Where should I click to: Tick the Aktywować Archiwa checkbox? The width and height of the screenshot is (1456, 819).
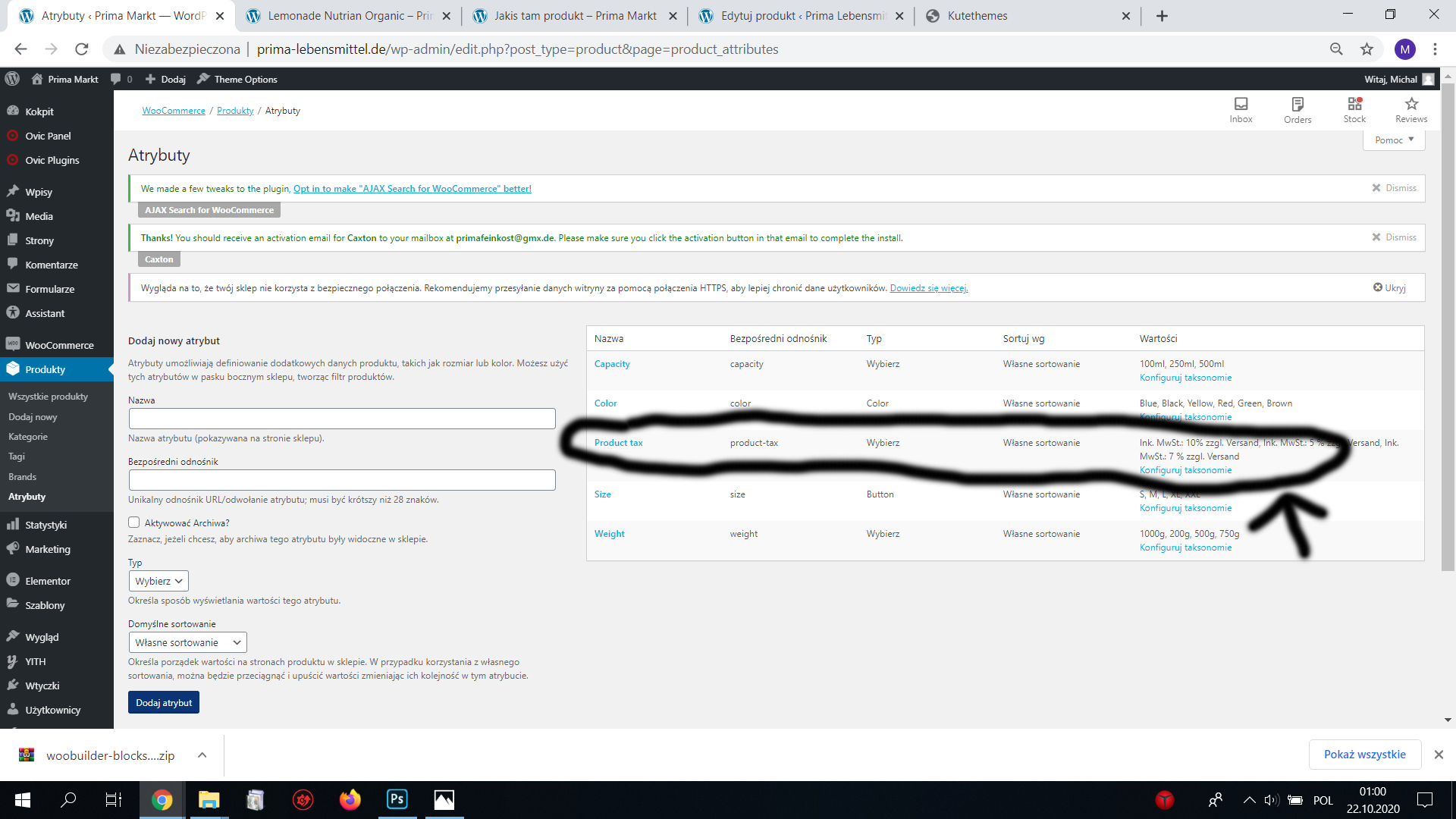pyautogui.click(x=134, y=522)
